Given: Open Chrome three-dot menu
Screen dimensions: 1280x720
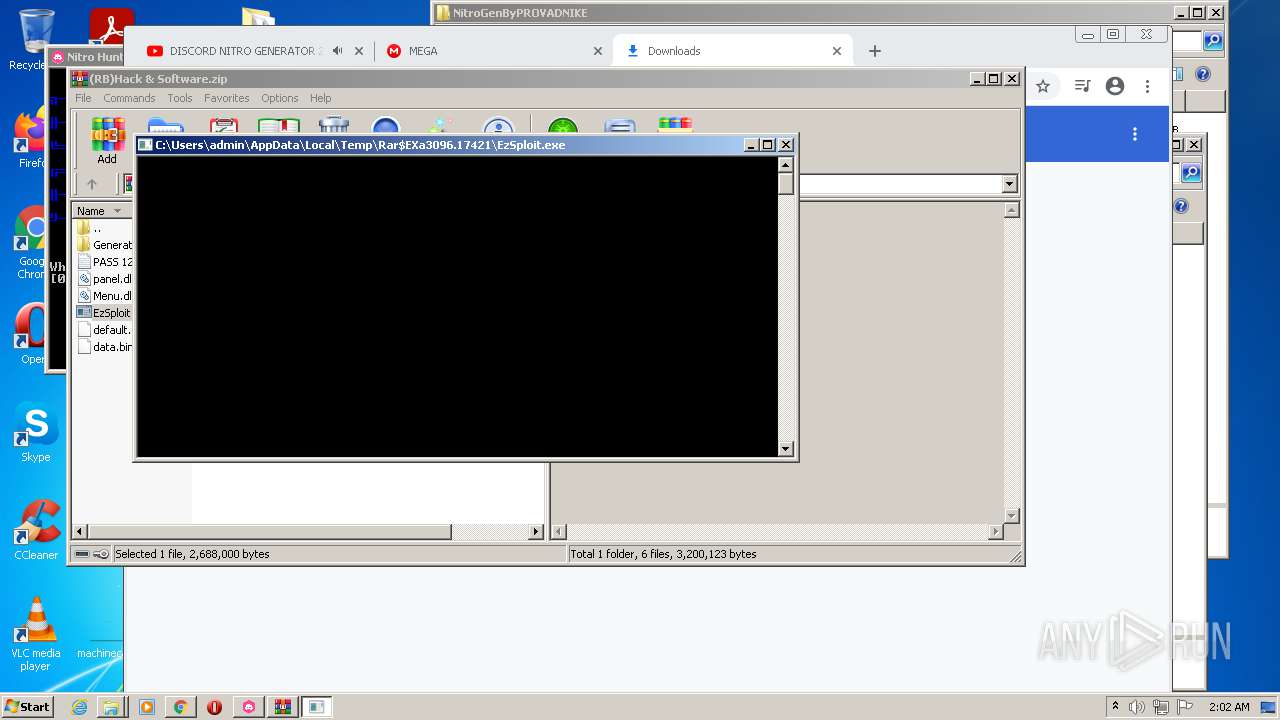Looking at the screenshot, I should pos(1148,86).
